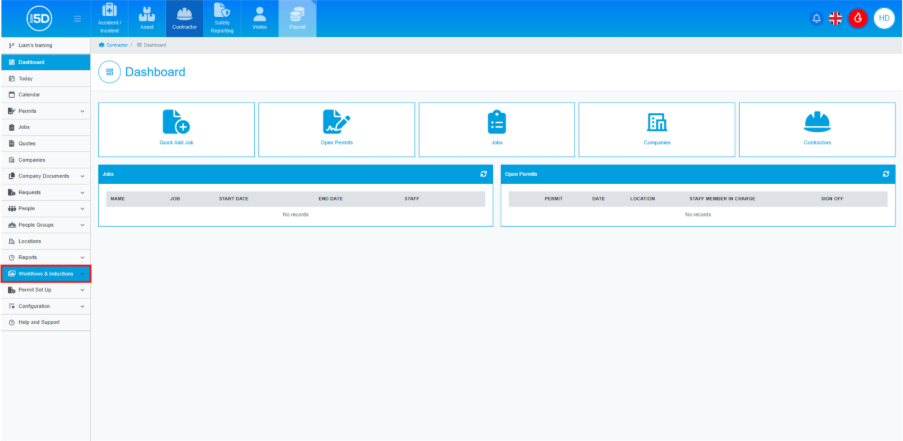Open the HD user profile avatar

click(x=883, y=18)
